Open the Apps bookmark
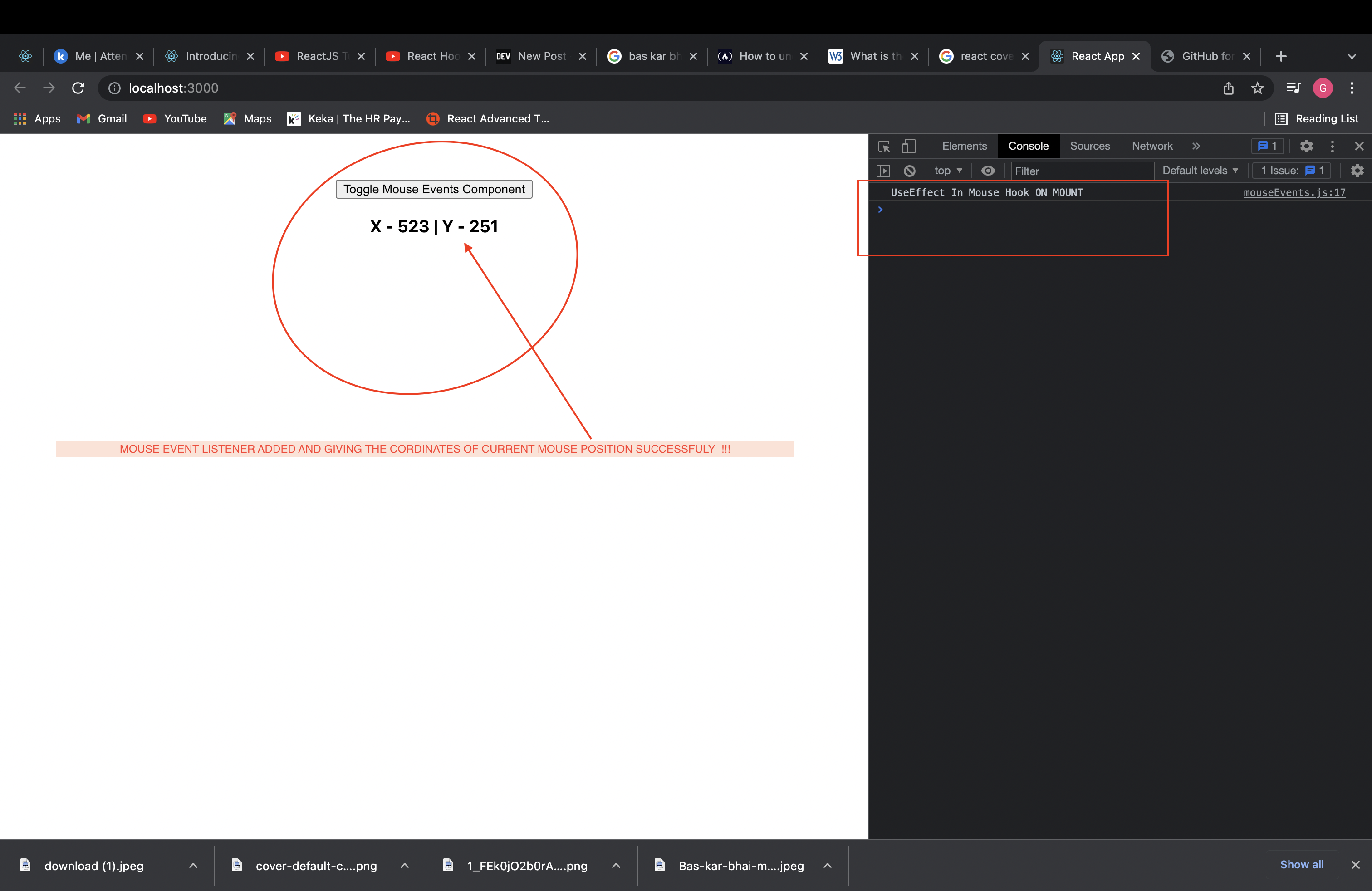The image size is (1372, 891). point(37,119)
